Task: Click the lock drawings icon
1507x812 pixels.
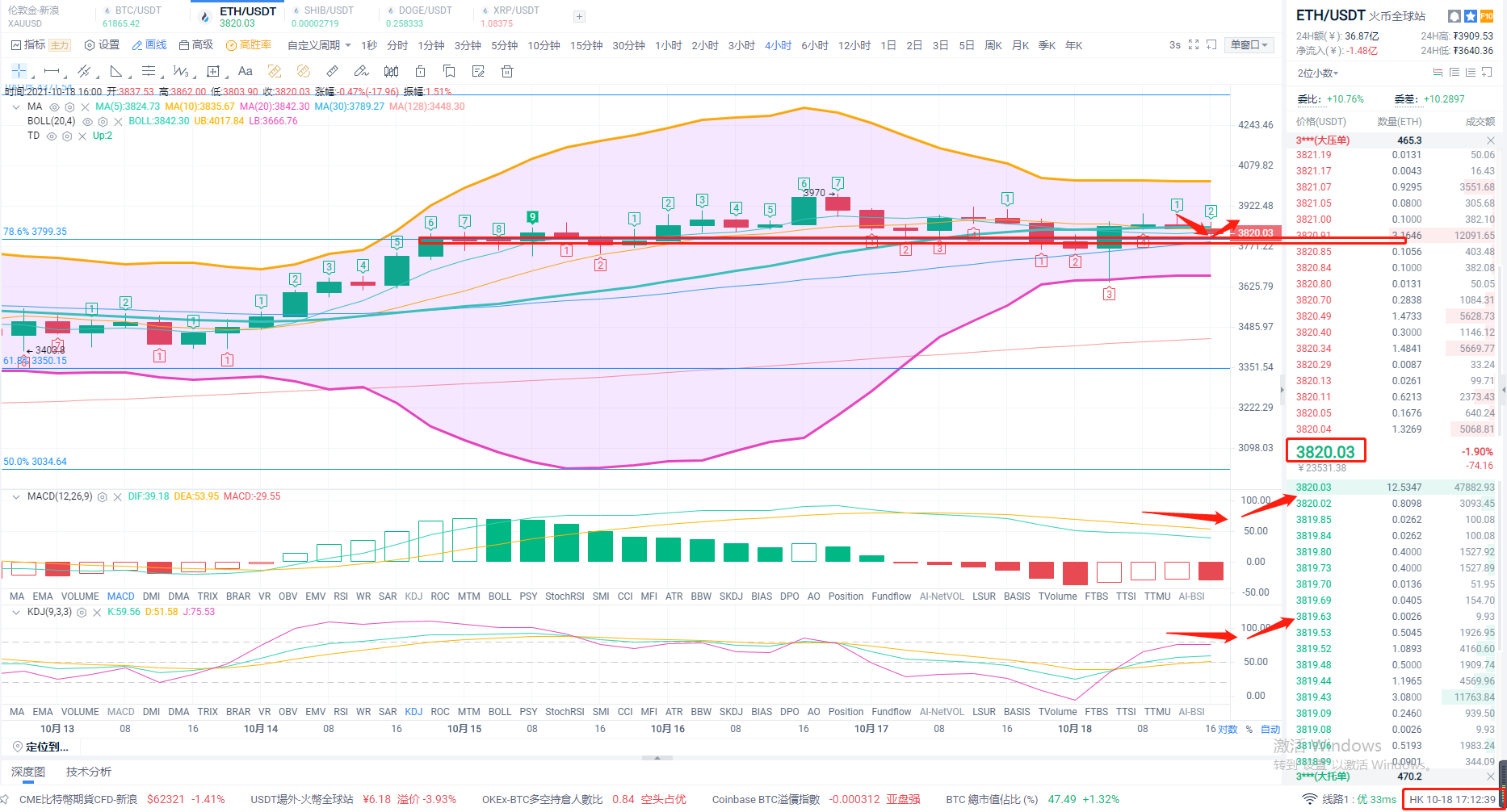Action: click(420, 71)
